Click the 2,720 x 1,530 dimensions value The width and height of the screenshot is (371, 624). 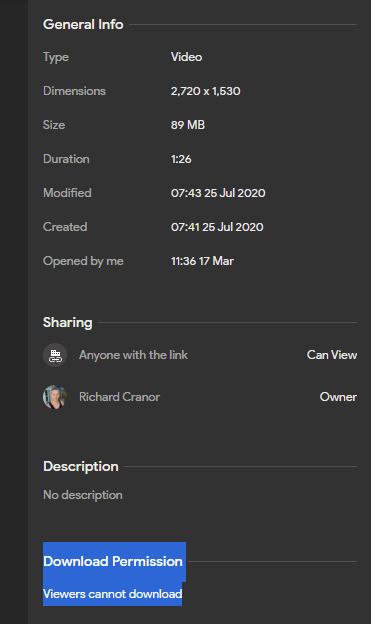(205, 91)
